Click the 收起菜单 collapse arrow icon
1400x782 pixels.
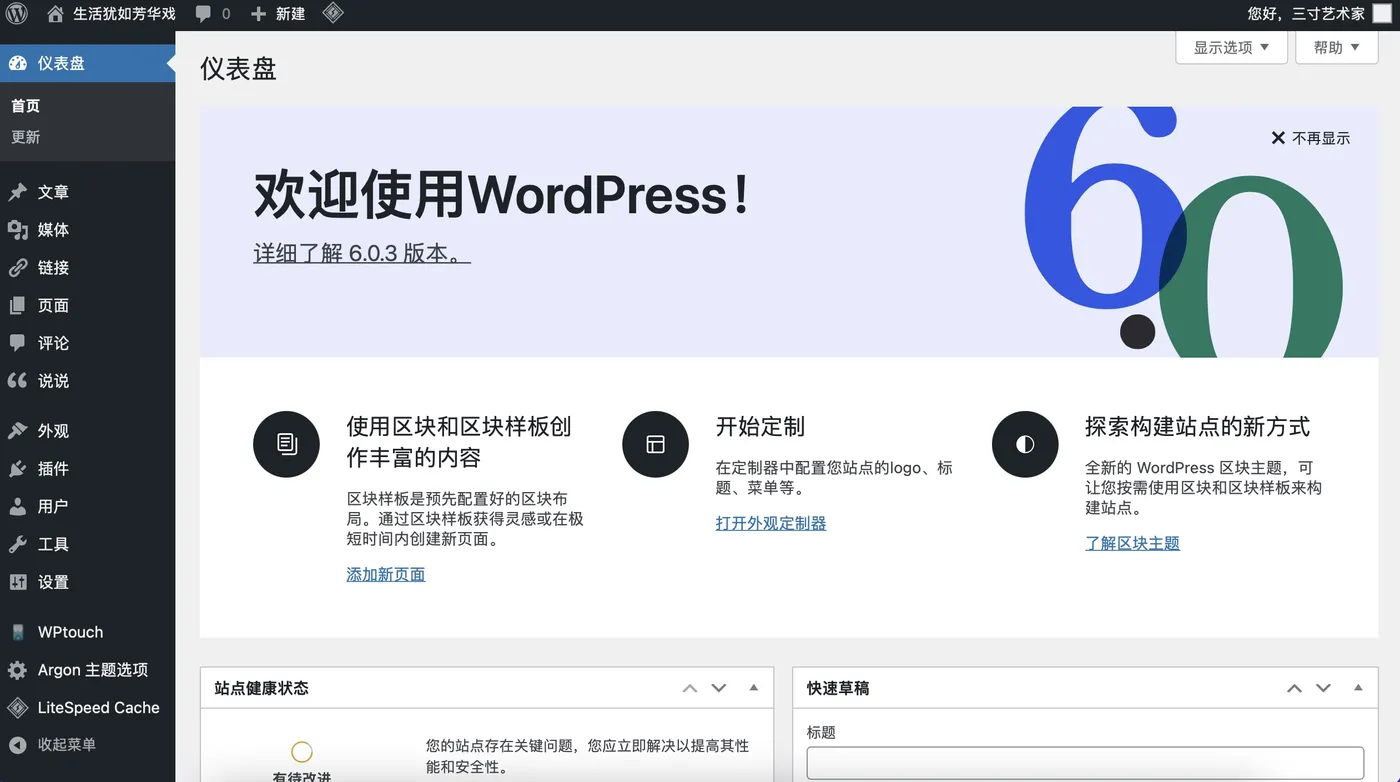tap(18, 745)
